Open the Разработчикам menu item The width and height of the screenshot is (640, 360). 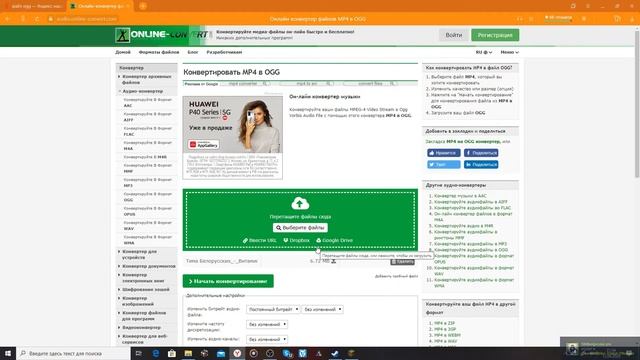click(224, 52)
